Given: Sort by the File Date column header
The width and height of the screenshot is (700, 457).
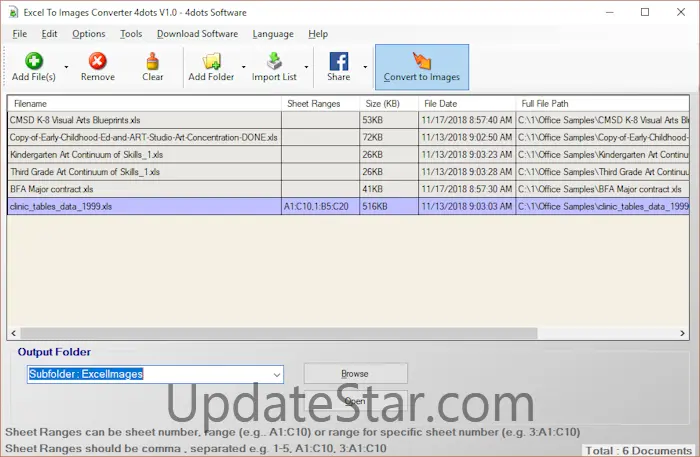Looking at the screenshot, I should point(467,104).
